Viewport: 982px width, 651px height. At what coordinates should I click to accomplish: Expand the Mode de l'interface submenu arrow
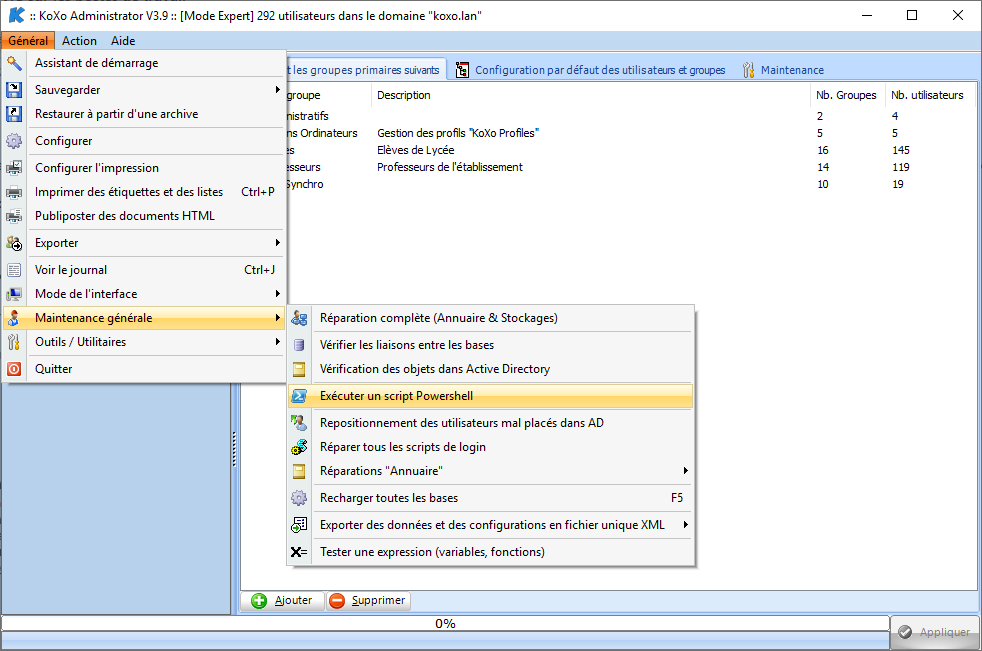pos(277,294)
